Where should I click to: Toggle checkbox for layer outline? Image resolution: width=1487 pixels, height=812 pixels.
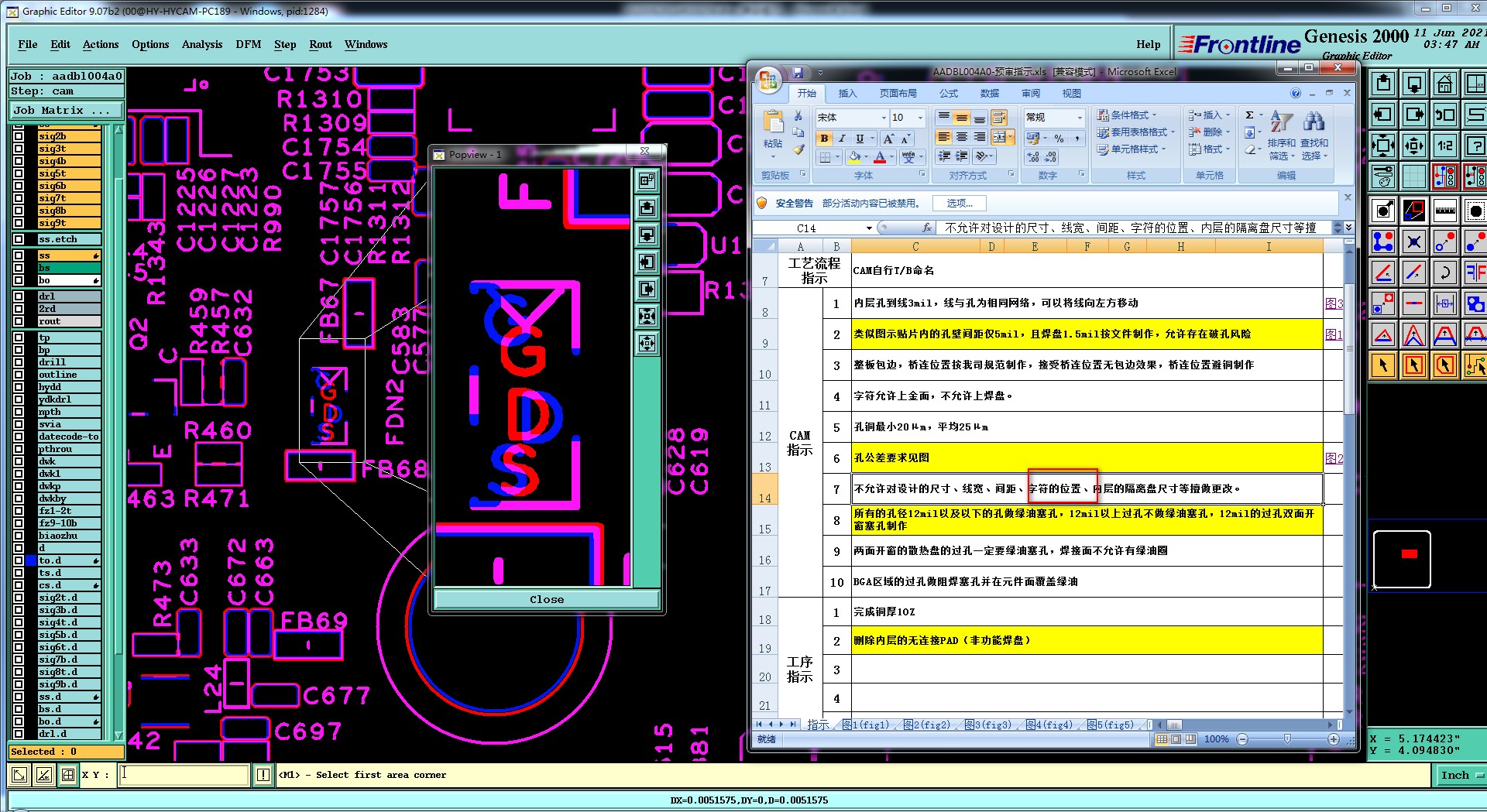[19, 375]
